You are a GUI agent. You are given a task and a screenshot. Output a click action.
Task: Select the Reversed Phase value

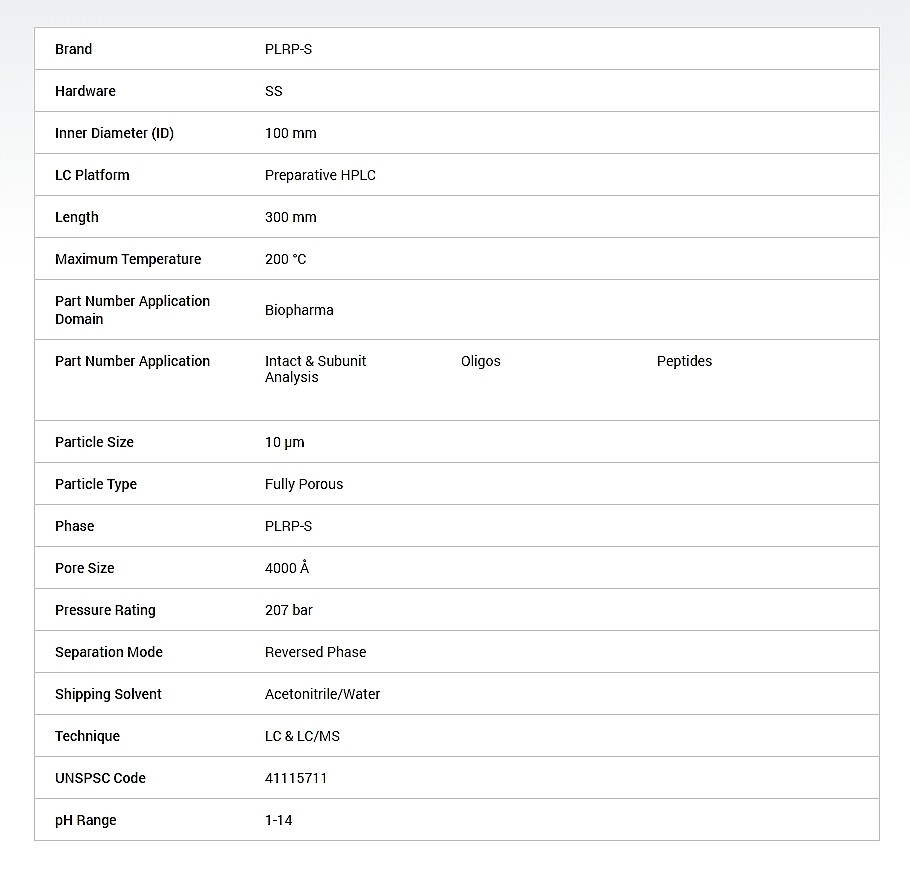click(x=315, y=652)
